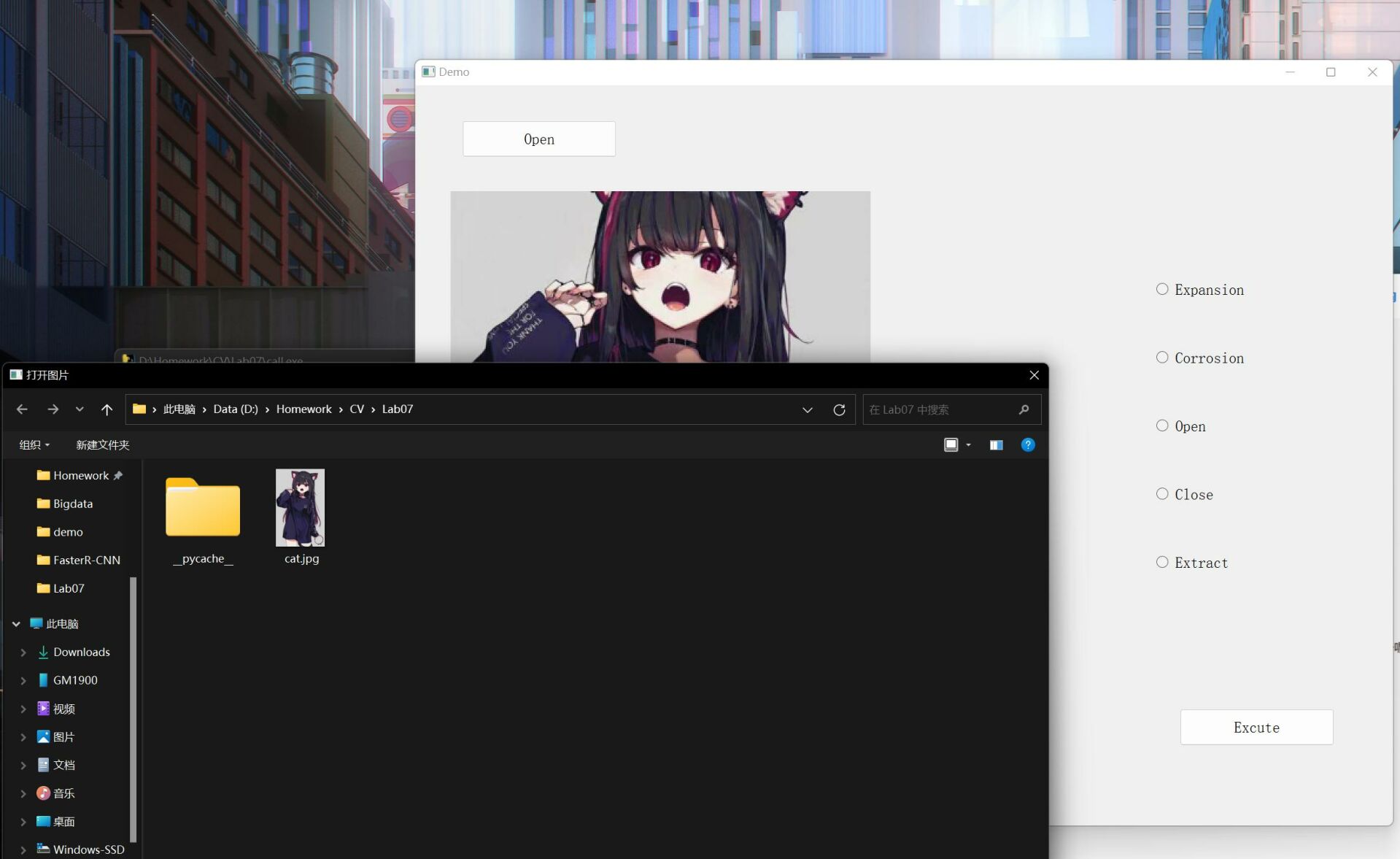Open the 组织 menu
1400x859 pixels.
[x=34, y=444]
